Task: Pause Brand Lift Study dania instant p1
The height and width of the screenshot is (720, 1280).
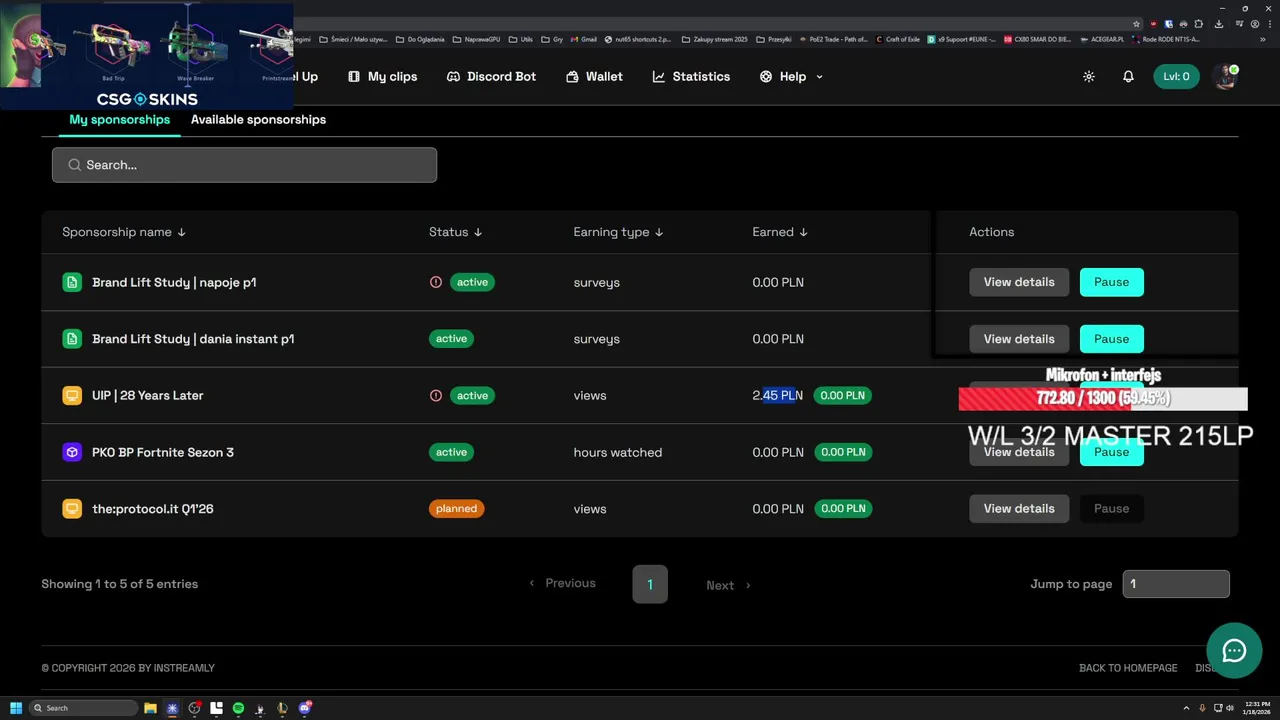Action: (x=1111, y=339)
